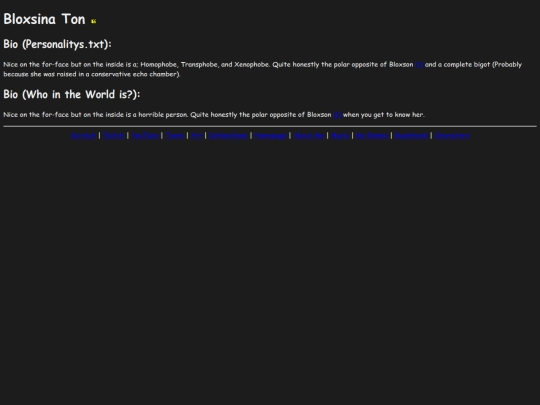
Task: Follow the Bloxson reference link before "and a complete bigot"
Action: tap(419, 65)
